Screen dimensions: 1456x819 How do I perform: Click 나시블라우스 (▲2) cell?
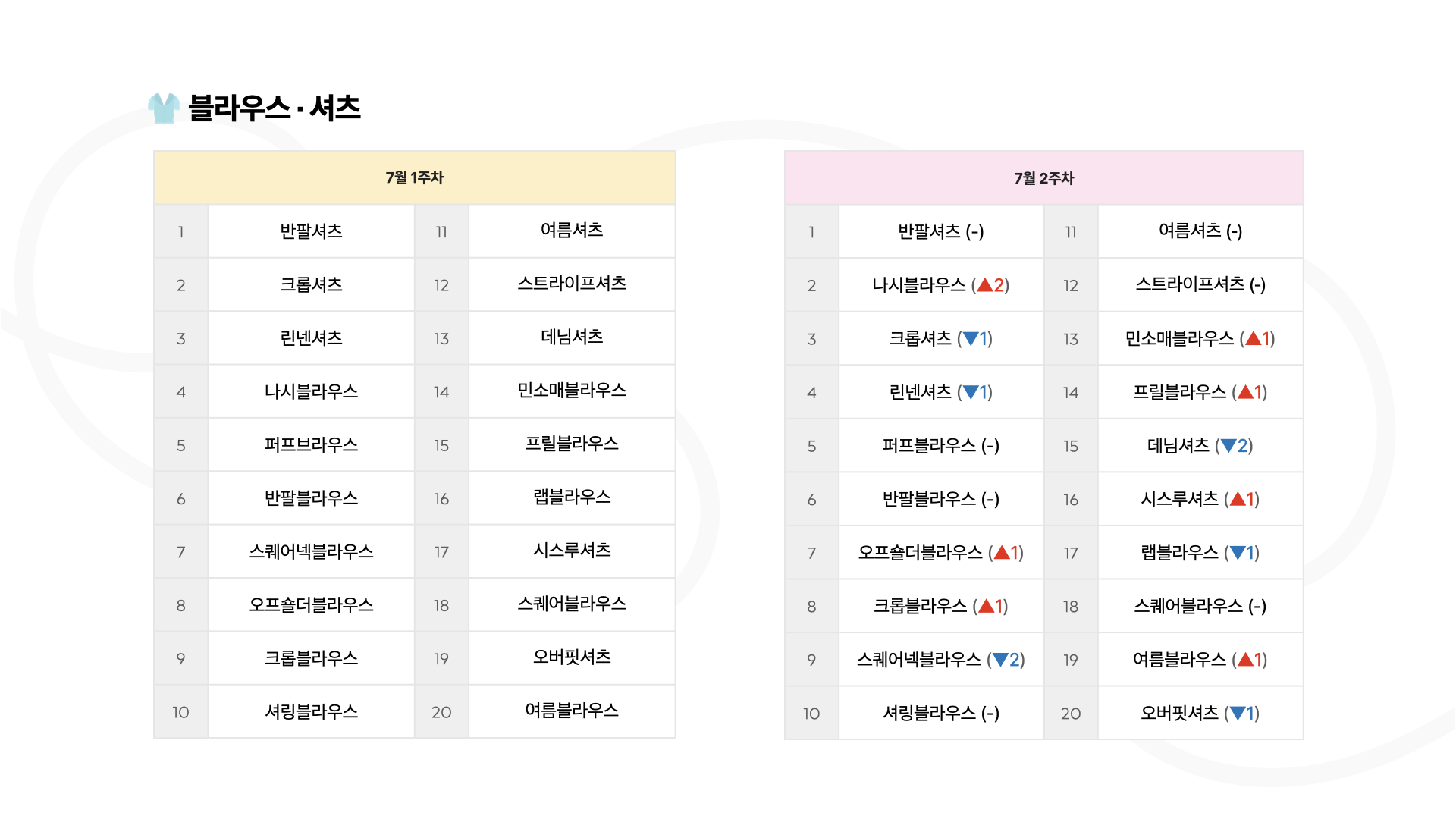941,285
